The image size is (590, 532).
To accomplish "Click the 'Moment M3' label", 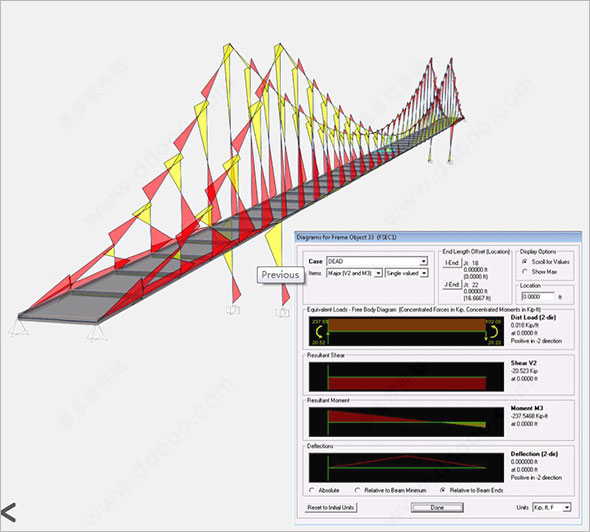I will 527,408.
